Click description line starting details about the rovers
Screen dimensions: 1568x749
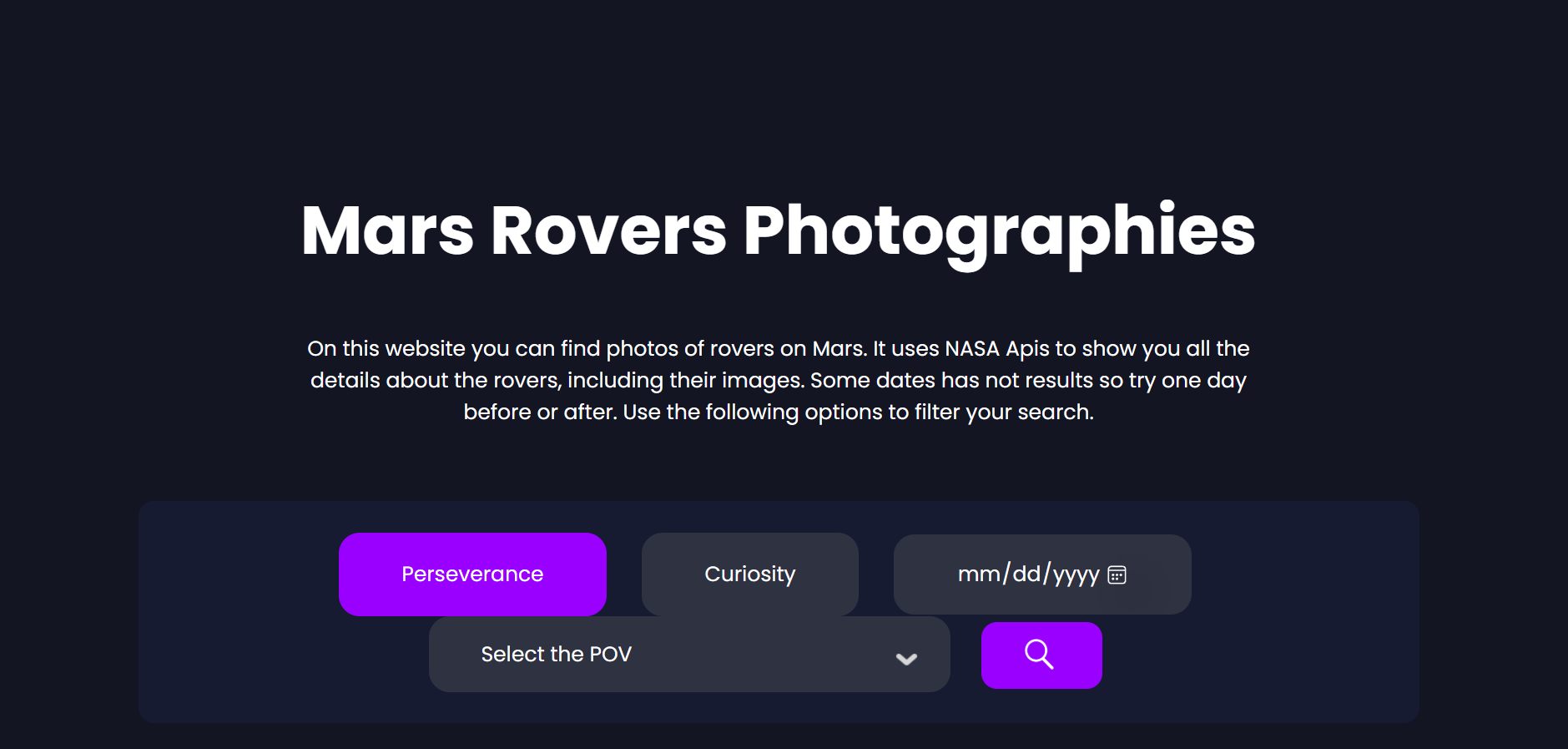(779, 381)
